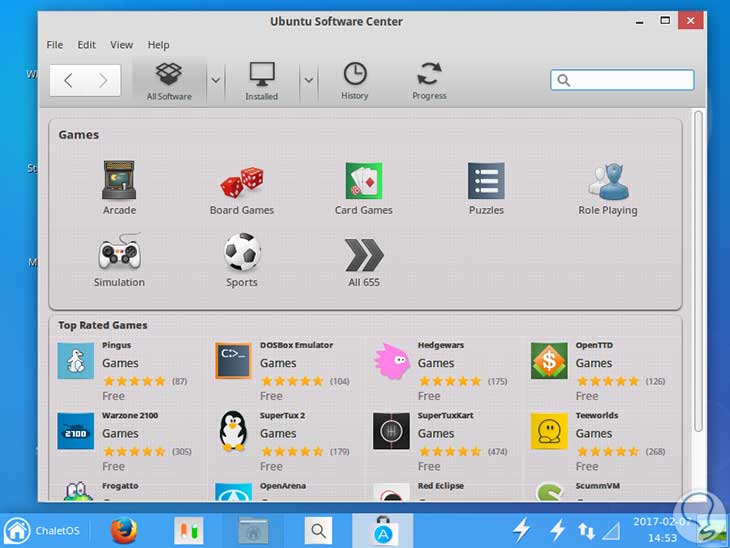Open the Card Games category
Screen dimensions: 730x548
[x=364, y=189]
